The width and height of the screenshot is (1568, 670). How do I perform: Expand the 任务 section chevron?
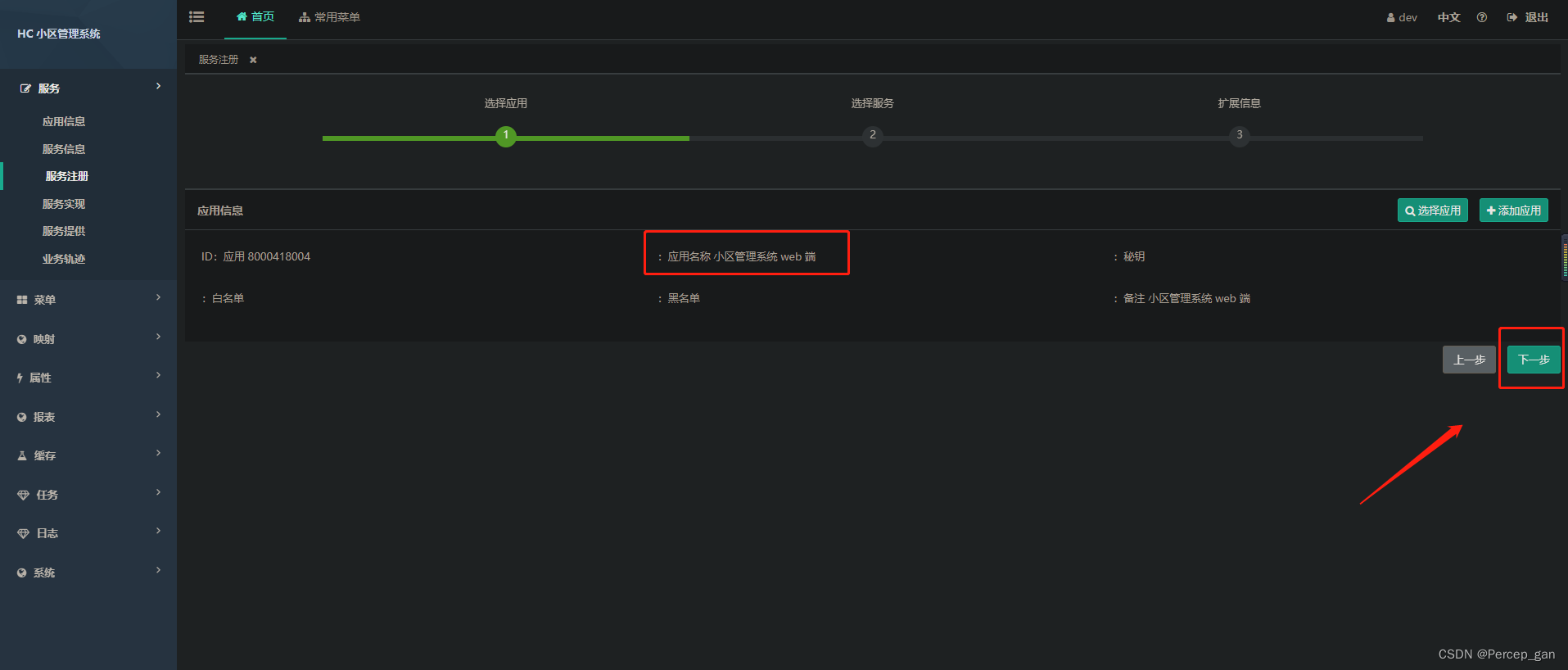pos(158,492)
